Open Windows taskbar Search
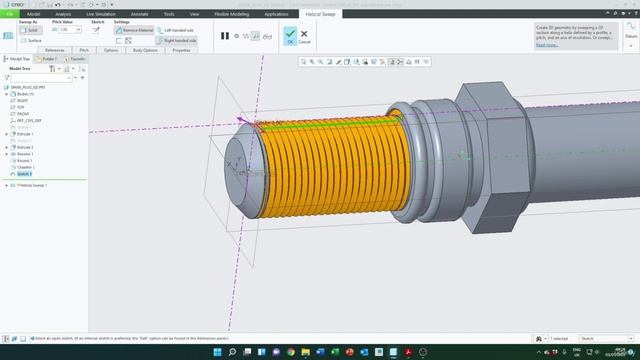 point(232,352)
